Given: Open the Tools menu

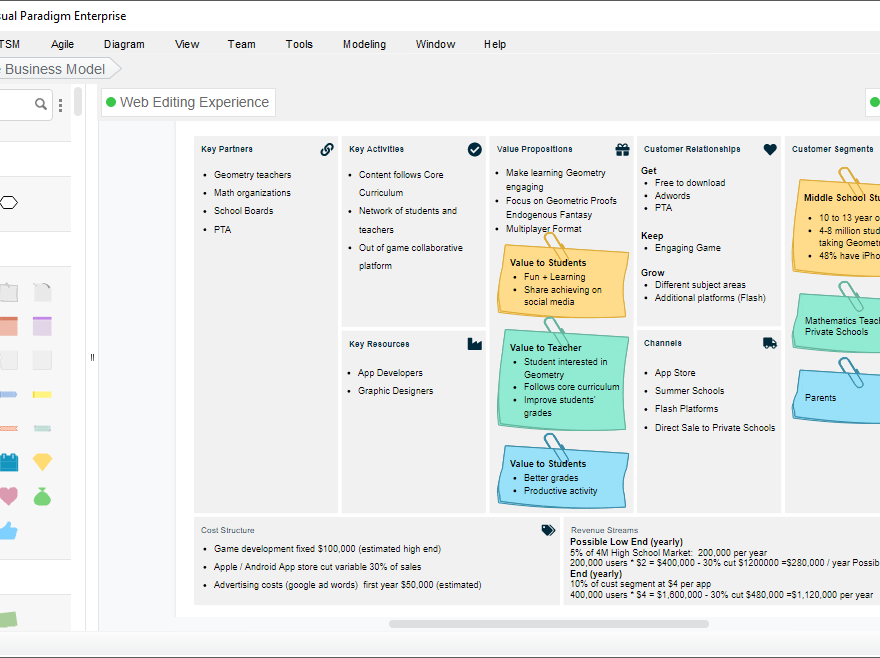Looking at the screenshot, I should point(299,44).
